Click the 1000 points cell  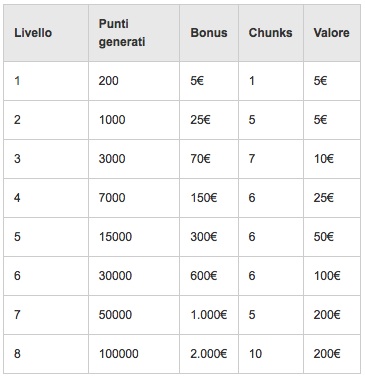point(134,120)
